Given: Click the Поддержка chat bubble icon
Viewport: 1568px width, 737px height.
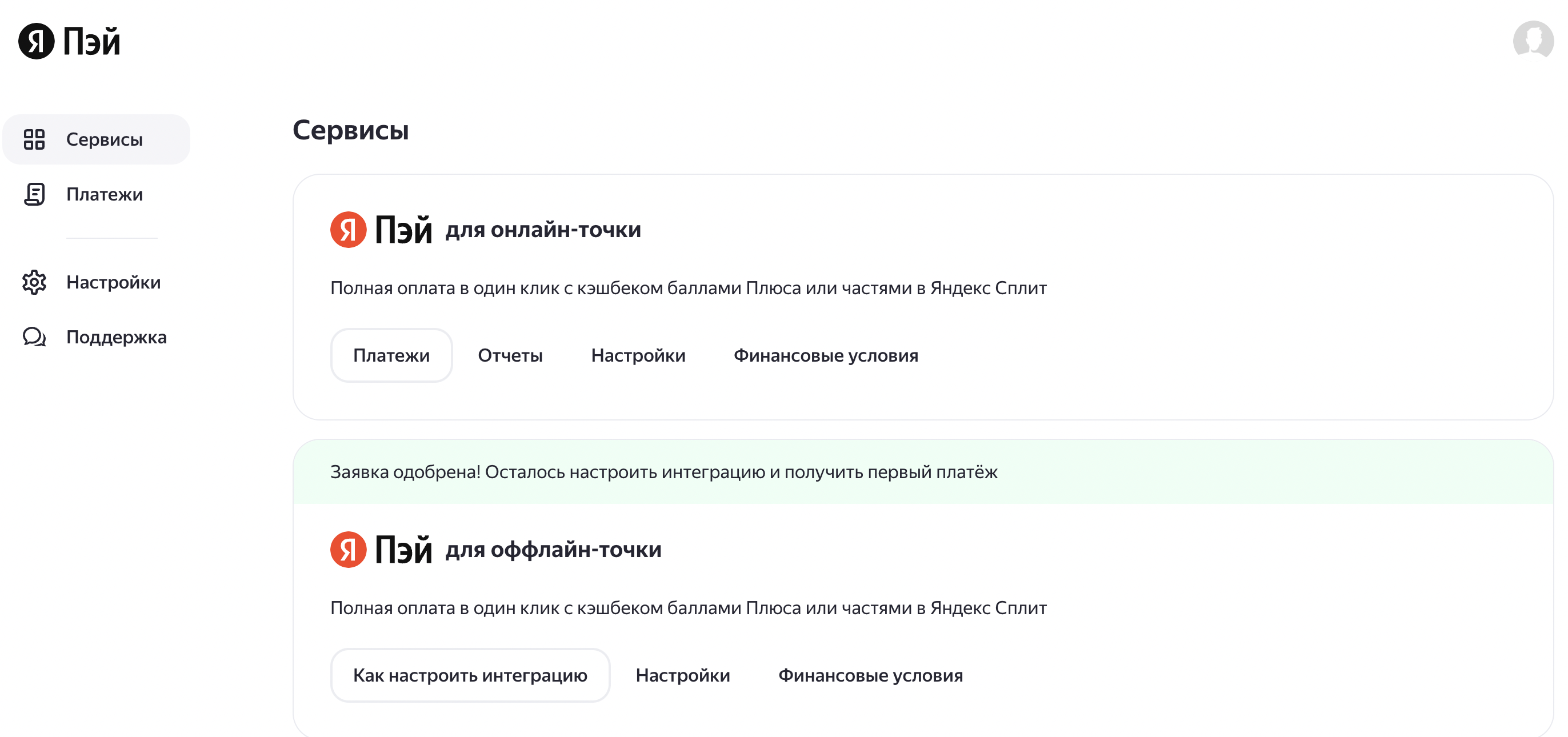Looking at the screenshot, I should pos(34,337).
